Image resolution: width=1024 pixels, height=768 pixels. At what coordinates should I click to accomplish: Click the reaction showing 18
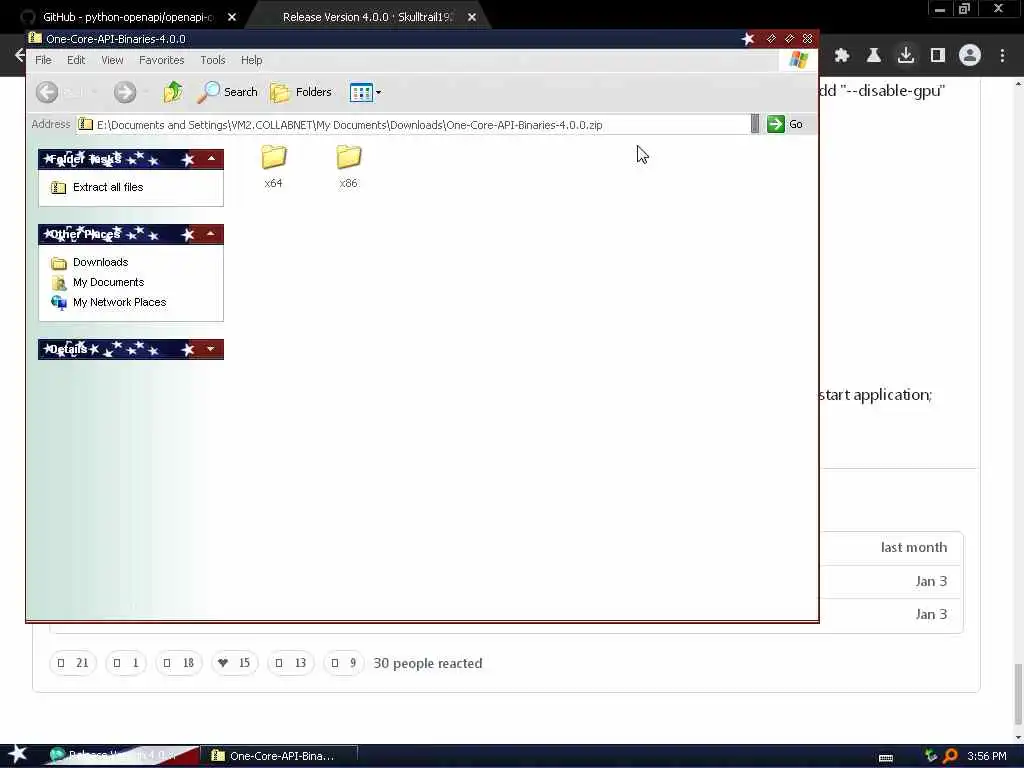pyautogui.click(x=179, y=664)
